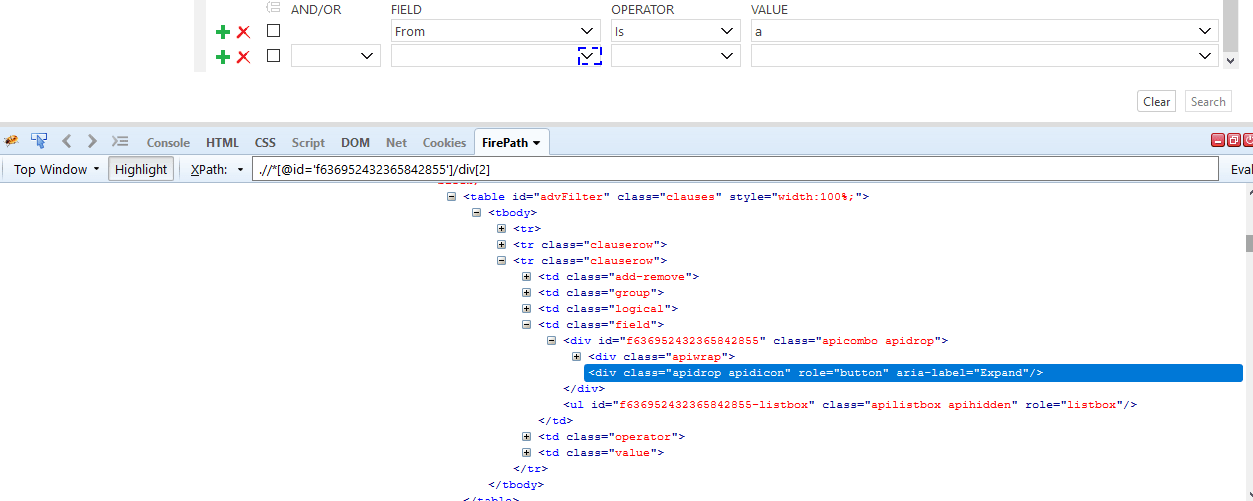Switch to the Net tab

pos(396,142)
